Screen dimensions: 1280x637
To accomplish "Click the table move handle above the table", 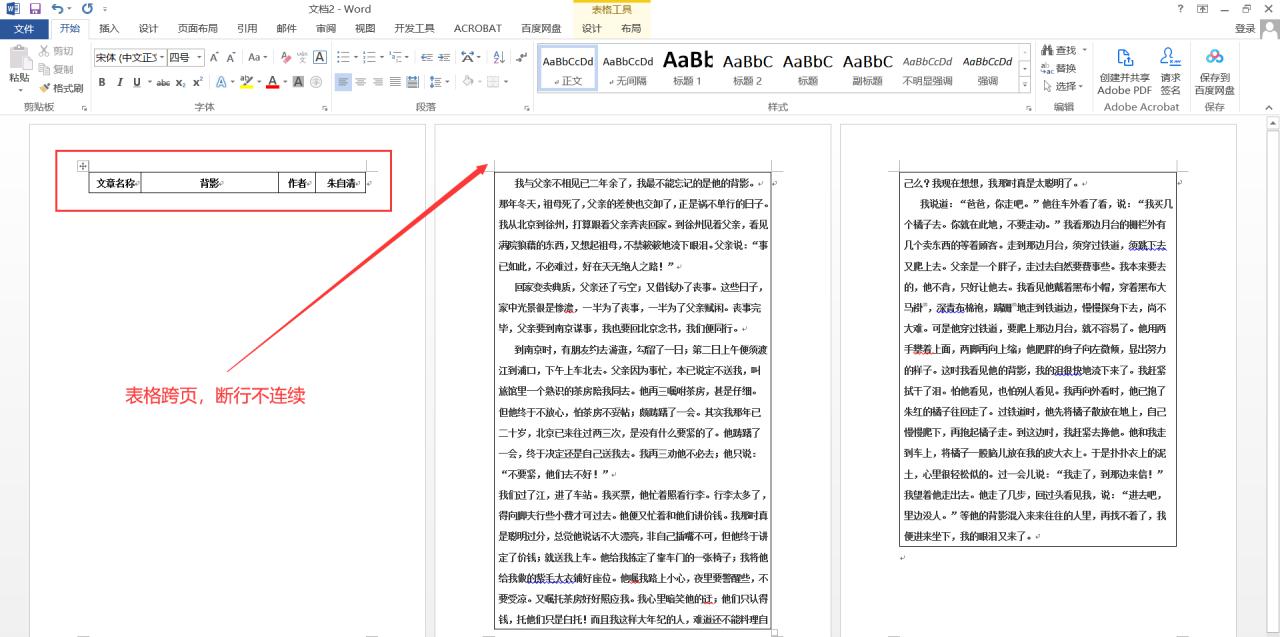I will [x=83, y=166].
